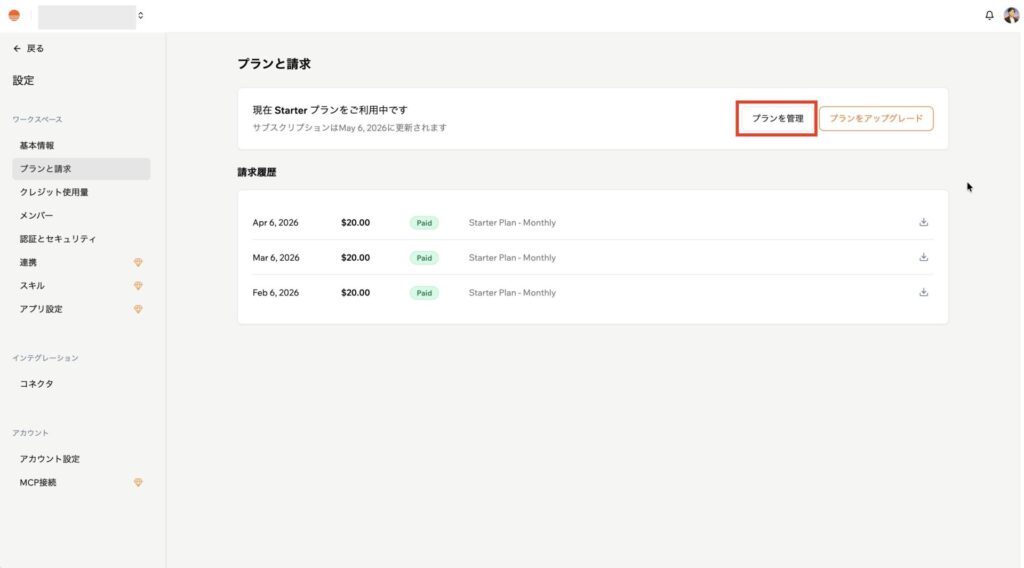Image resolution: width=1024 pixels, height=568 pixels.
Task: Select クレジット使用量 in the sidebar
Action: pyautogui.click(x=54, y=192)
